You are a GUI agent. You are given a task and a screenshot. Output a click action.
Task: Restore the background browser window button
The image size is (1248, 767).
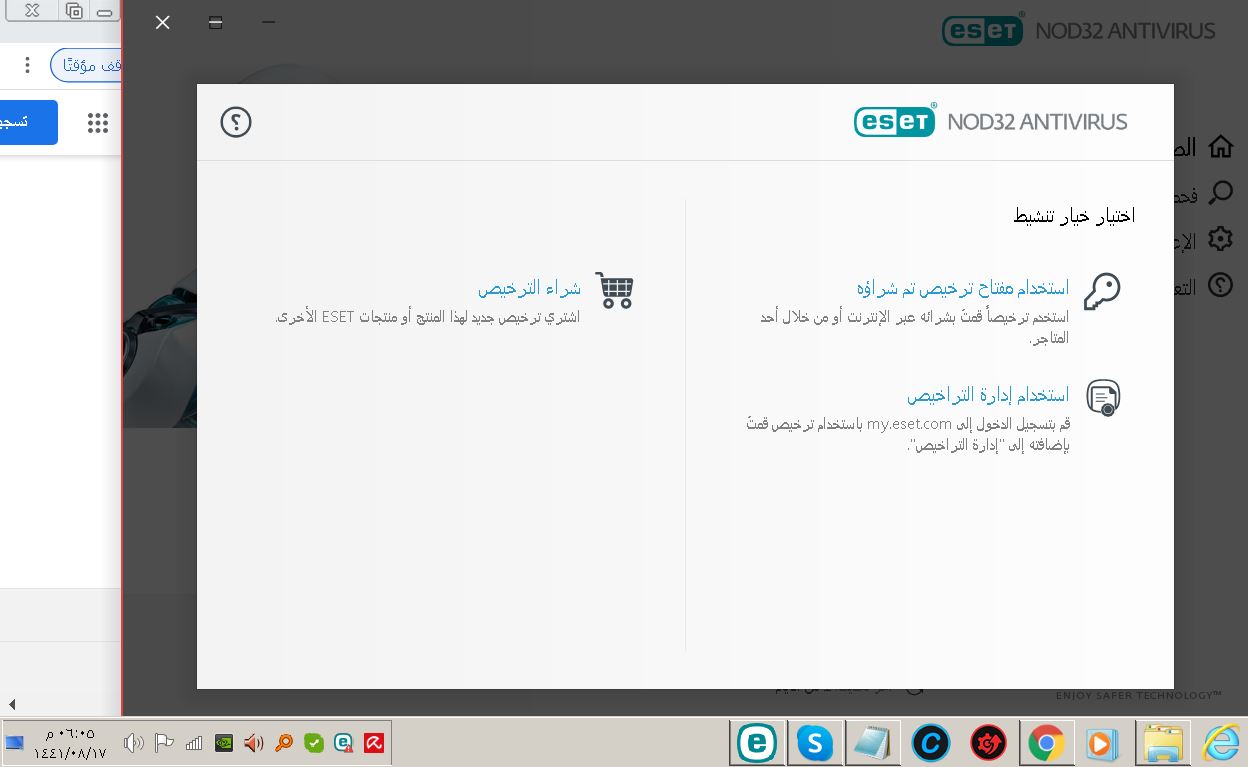point(73,11)
